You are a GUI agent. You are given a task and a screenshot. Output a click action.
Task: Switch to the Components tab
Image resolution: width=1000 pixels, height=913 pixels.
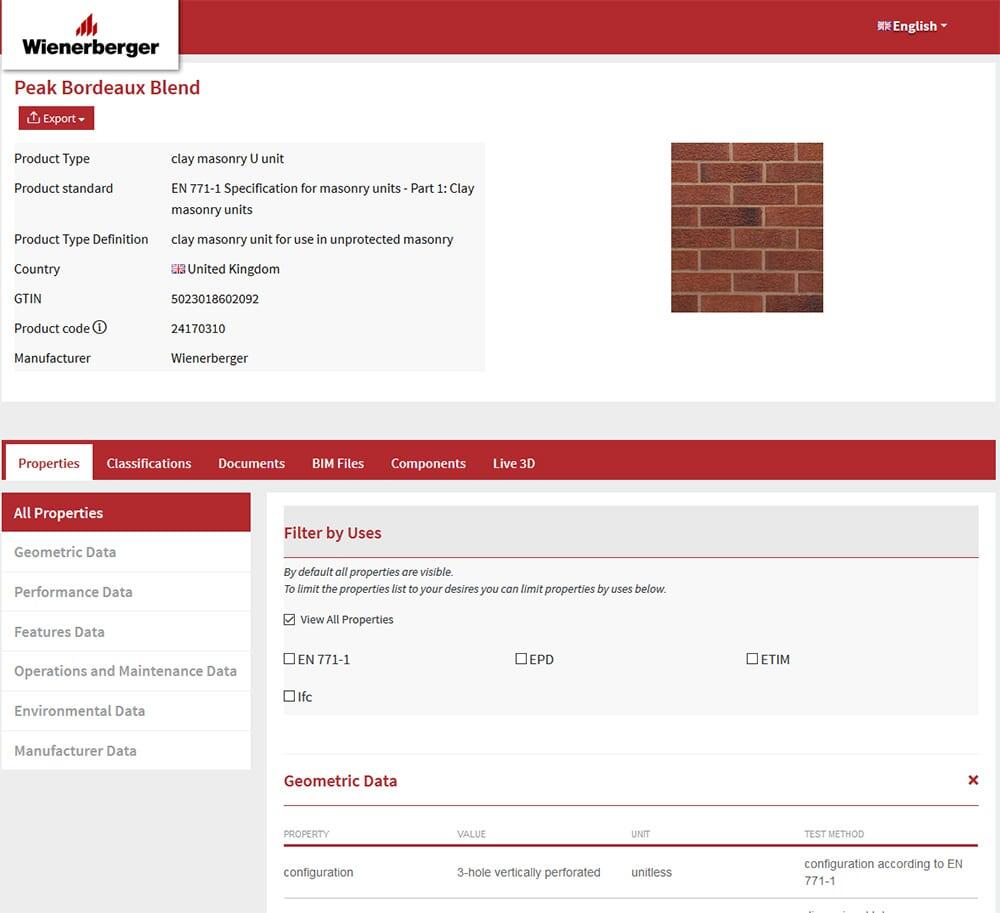pos(429,464)
